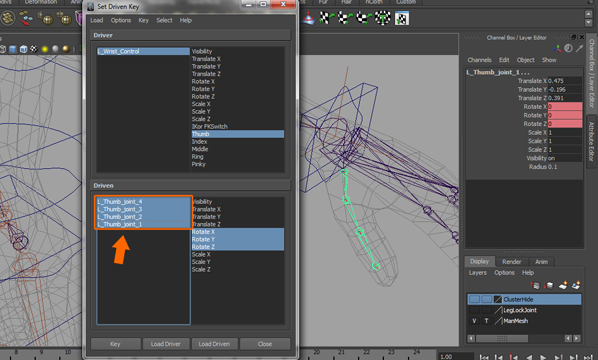
Task: Open the Select menu in Set Driven Key
Action: click(x=164, y=20)
